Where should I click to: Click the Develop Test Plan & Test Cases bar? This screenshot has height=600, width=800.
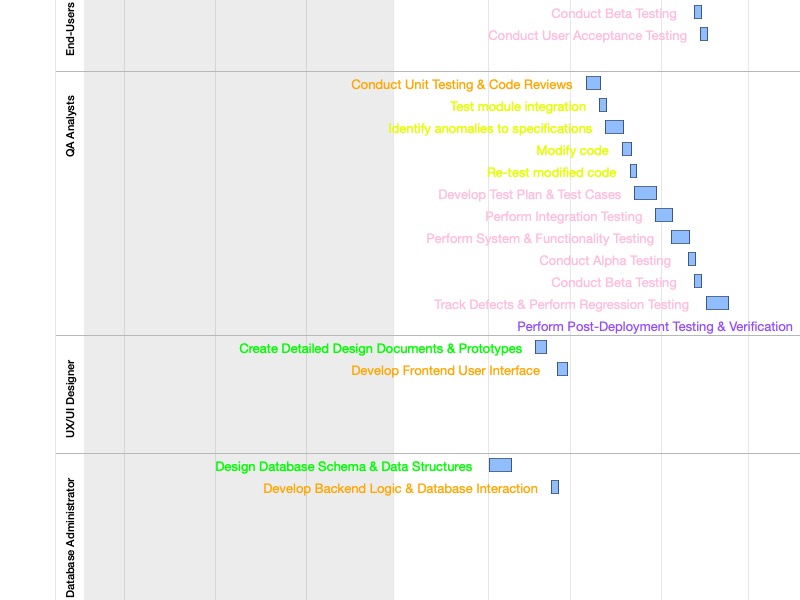point(645,193)
